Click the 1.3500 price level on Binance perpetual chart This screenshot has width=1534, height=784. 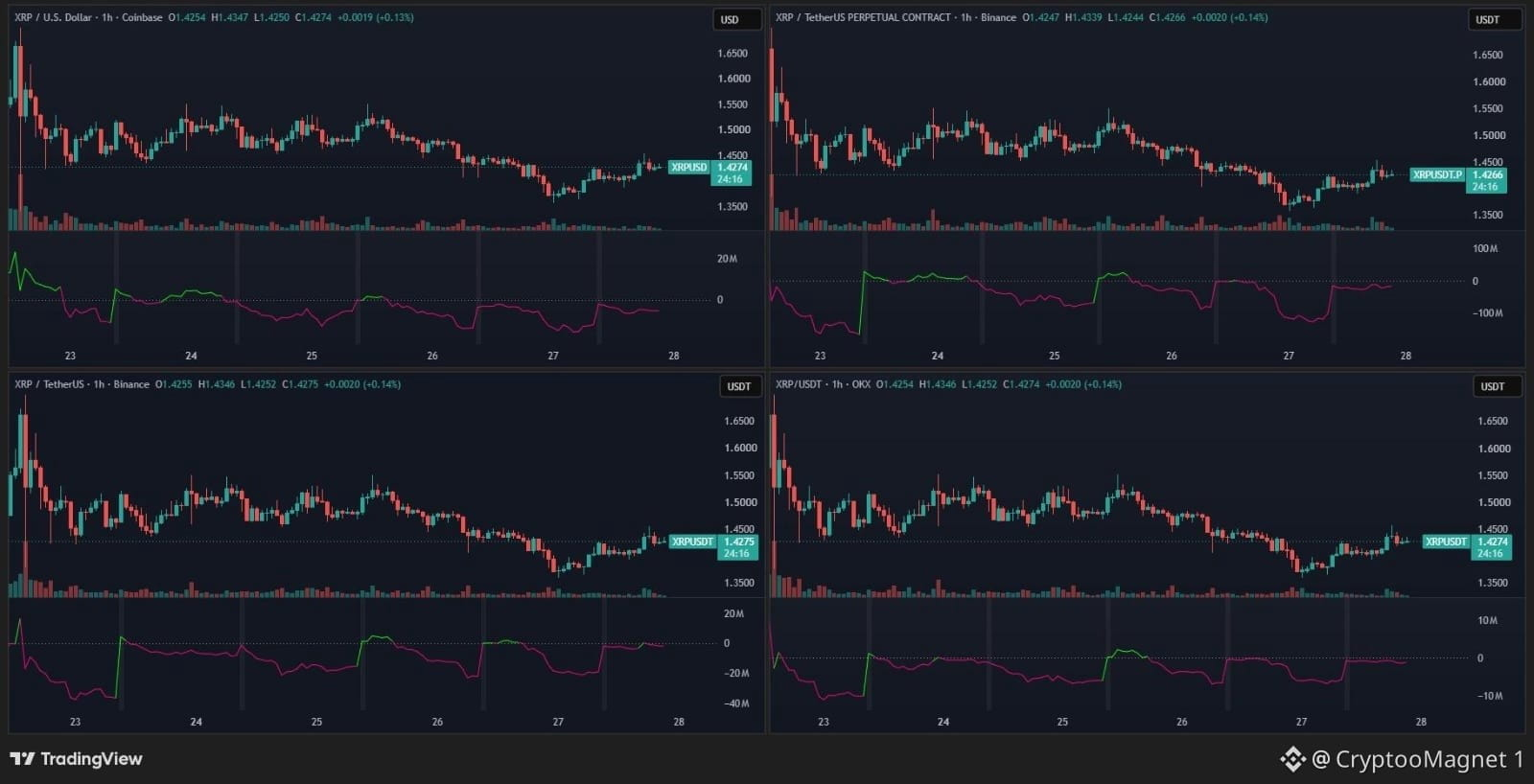pos(1488,215)
